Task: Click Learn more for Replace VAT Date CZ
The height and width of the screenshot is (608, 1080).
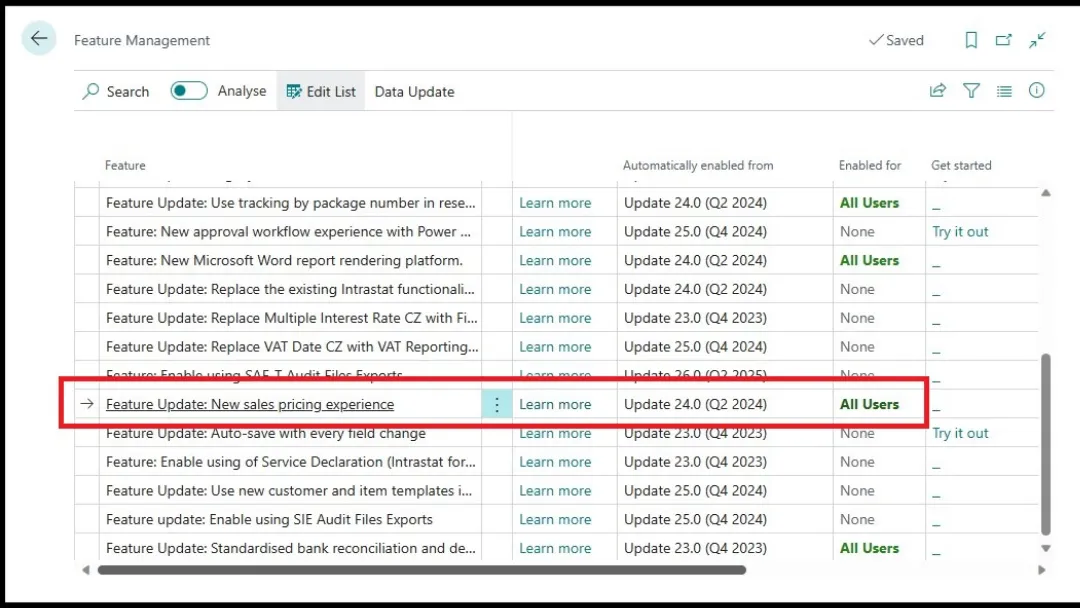Action: point(555,347)
